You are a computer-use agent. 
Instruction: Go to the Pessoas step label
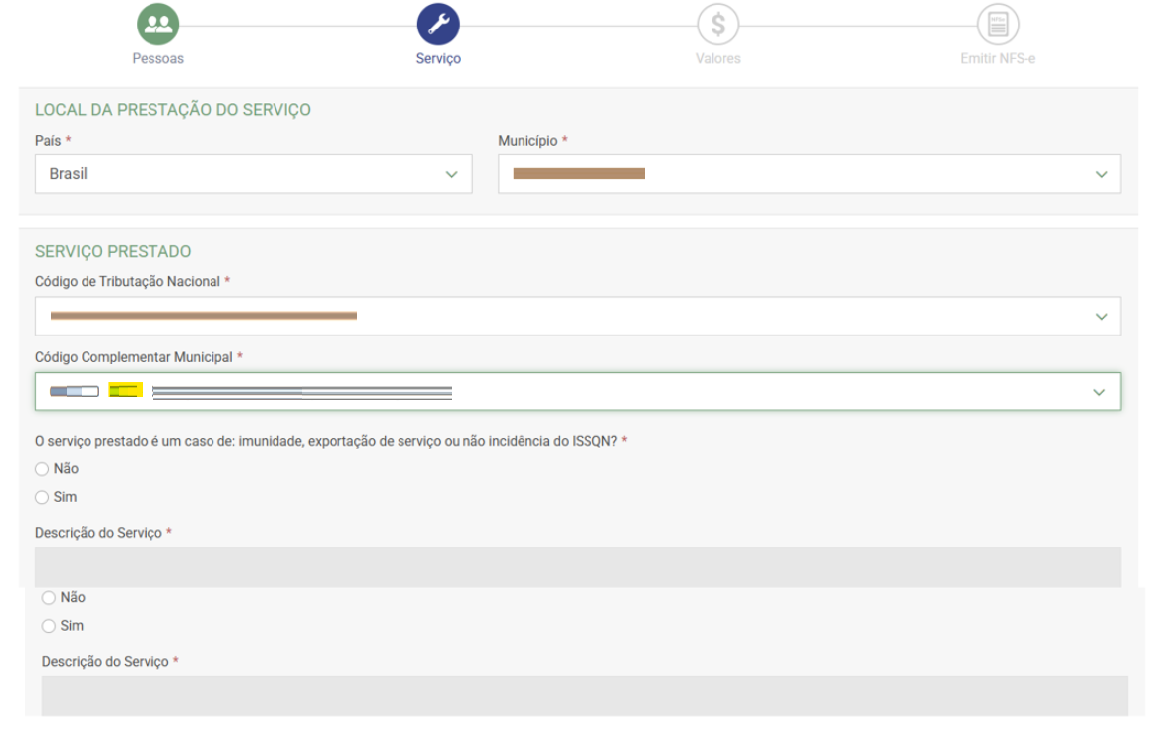pyautogui.click(x=158, y=59)
